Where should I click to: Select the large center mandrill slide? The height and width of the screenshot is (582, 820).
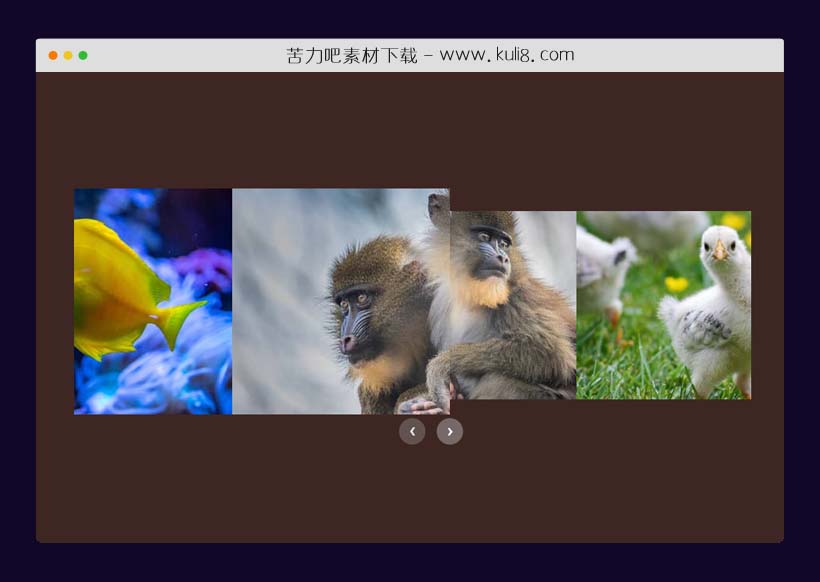coord(340,301)
